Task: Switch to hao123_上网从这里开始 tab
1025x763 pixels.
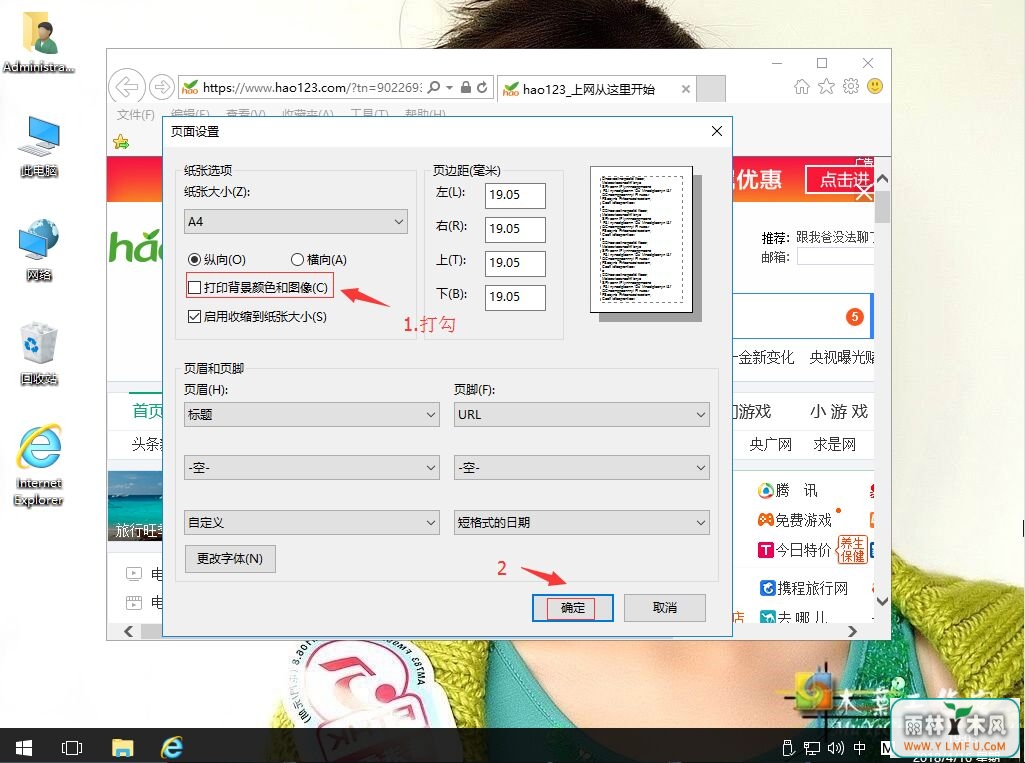Action: click(x=588, y=89)
